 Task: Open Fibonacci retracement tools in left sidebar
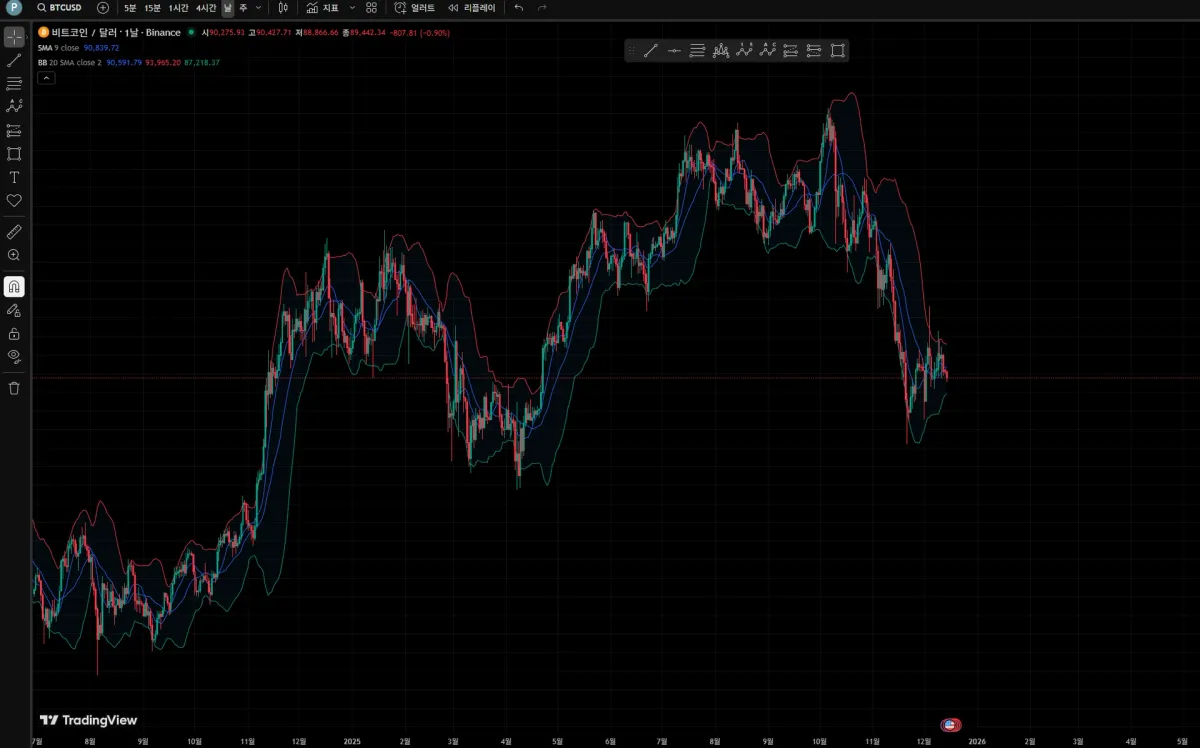[x=14, y=83]
